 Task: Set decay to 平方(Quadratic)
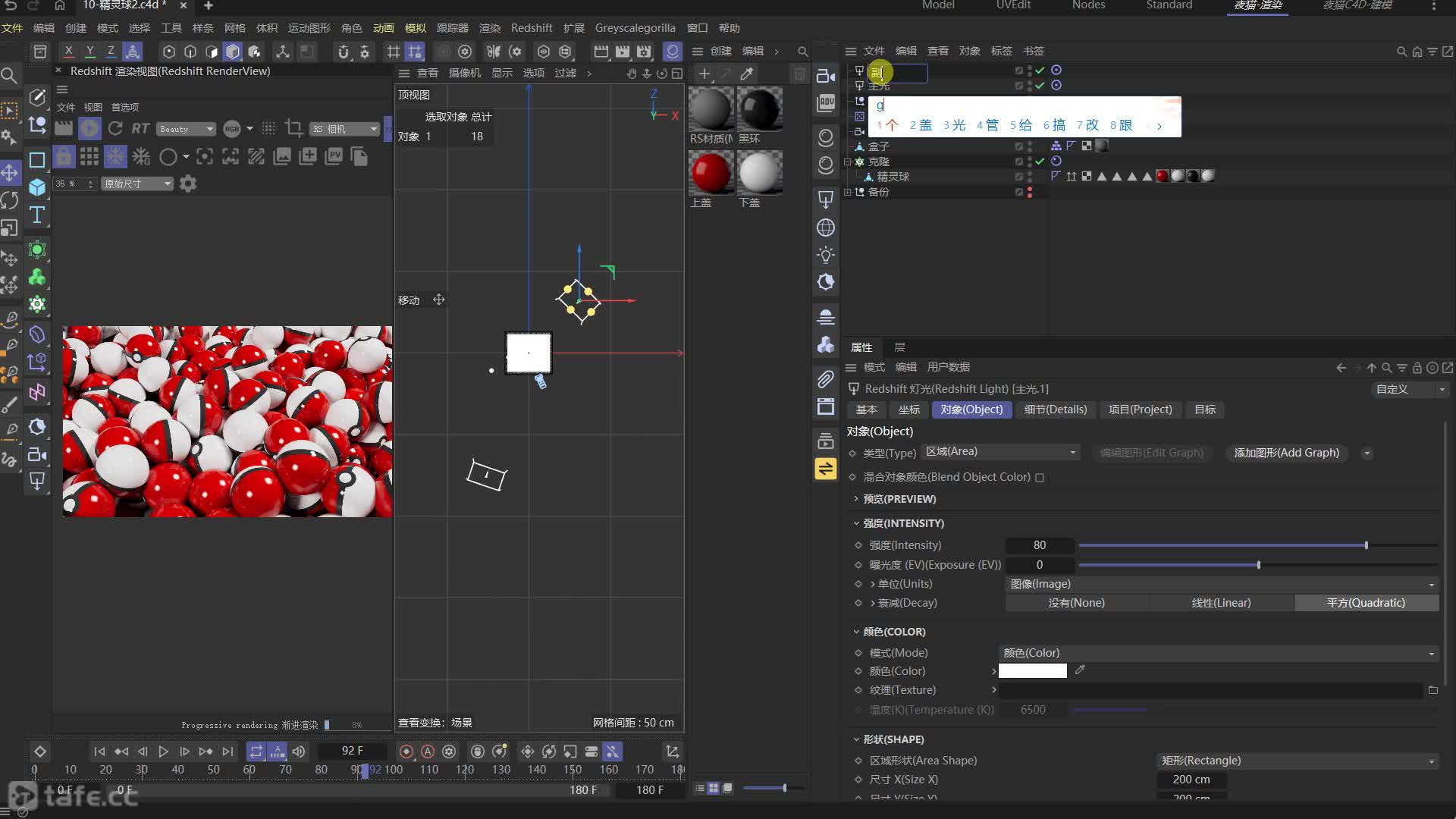(1366, 603)
